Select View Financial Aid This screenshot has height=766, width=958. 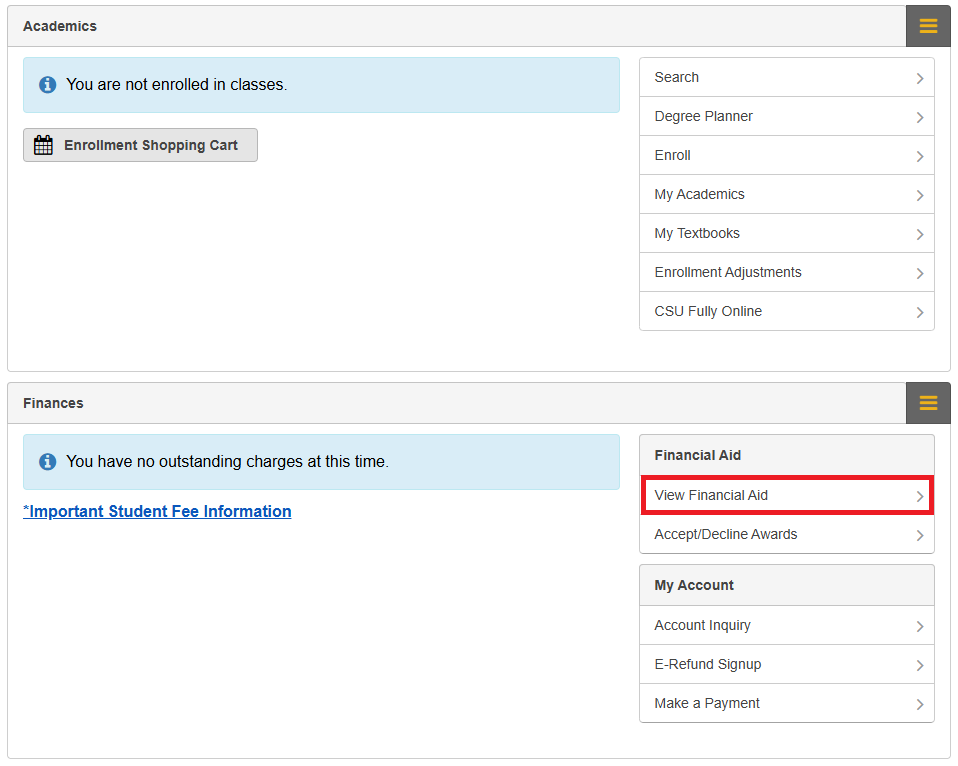coord(711,495)
